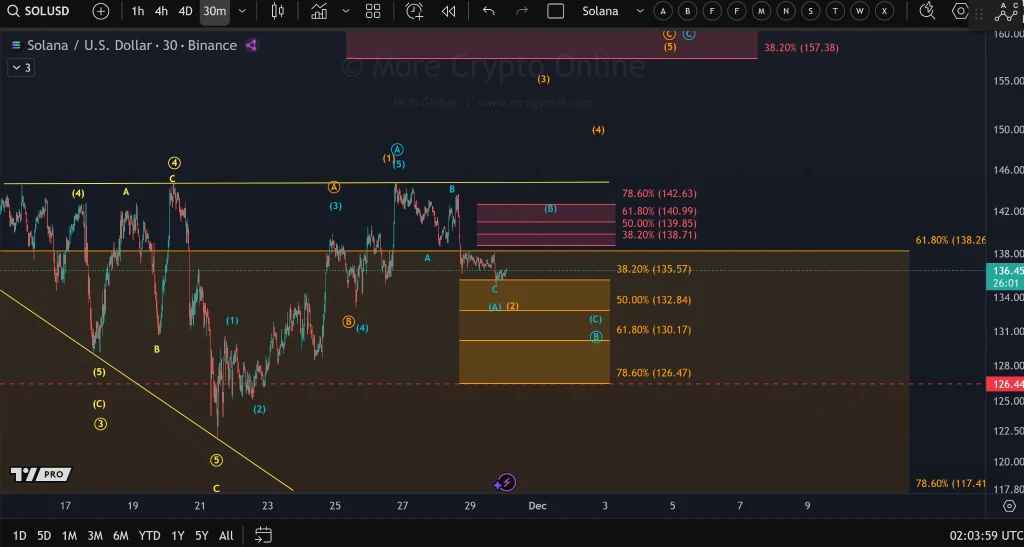Open the purple lightning event marker
The width and height of the screenshot is (1024, 547).
pyautogui.click(x=506, y=482)
